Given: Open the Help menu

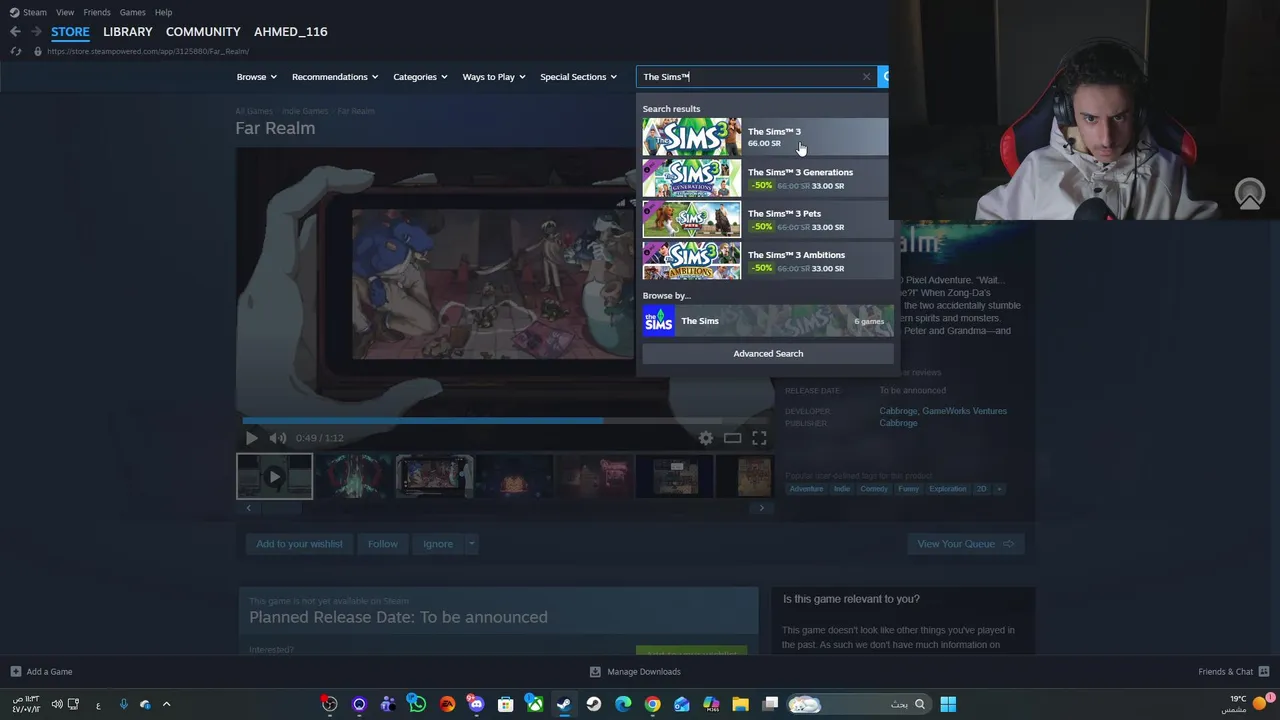Looking at the screenshot, I should click(x=164, y=12).
